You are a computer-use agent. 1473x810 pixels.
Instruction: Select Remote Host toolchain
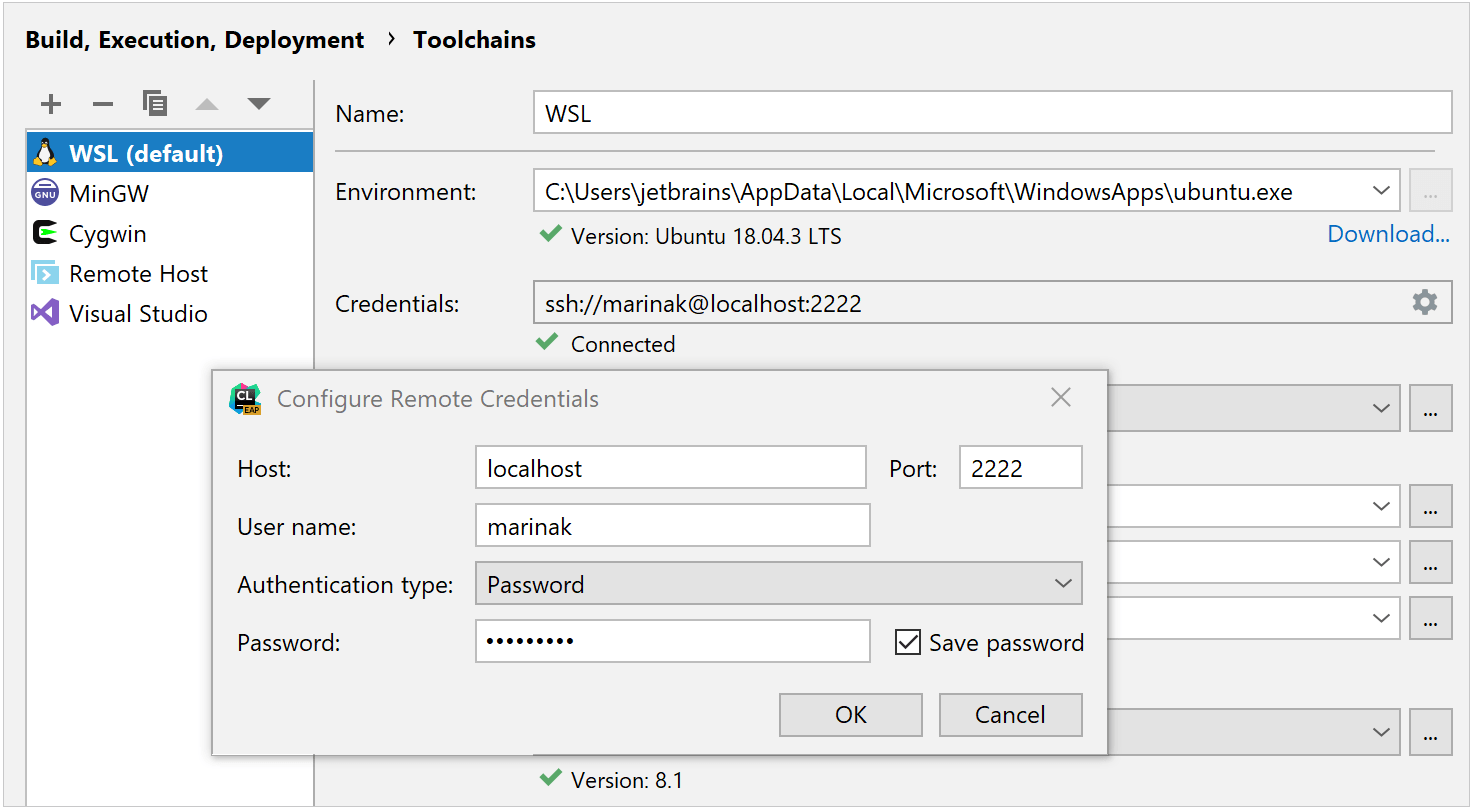pos(170,273)
